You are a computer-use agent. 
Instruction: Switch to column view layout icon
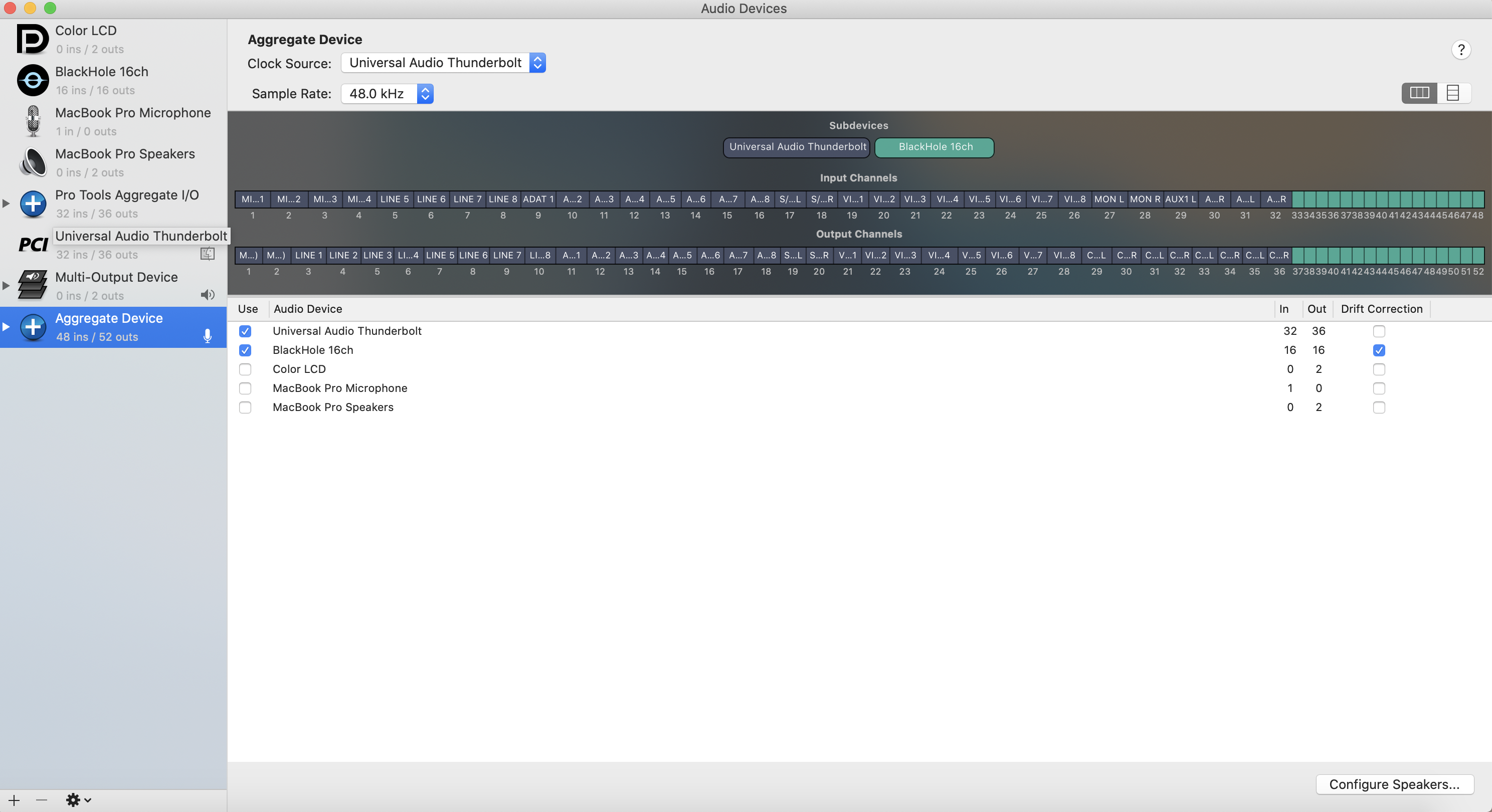[x=1419, y=93]
